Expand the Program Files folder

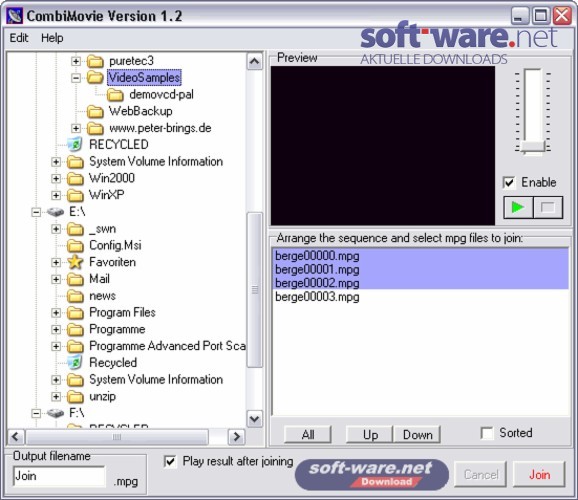[56, 313]
